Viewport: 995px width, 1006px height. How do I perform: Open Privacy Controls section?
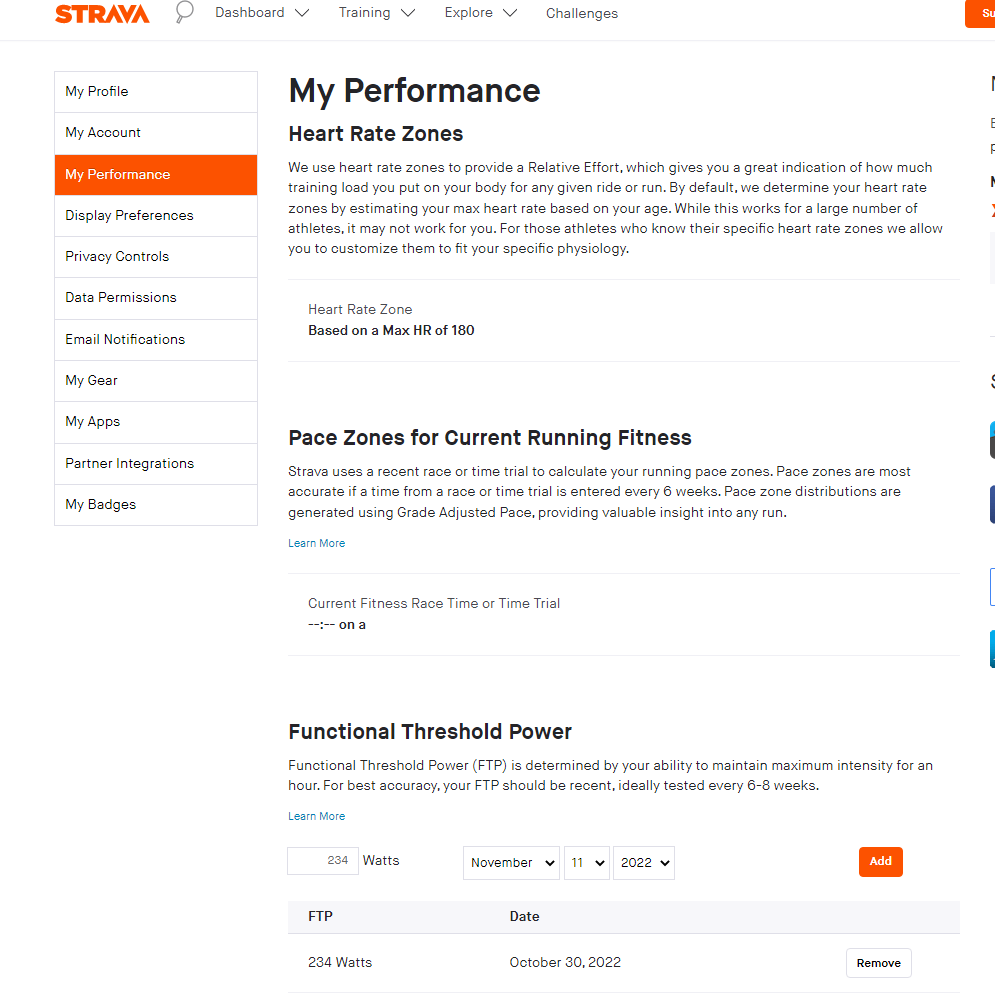117,256
